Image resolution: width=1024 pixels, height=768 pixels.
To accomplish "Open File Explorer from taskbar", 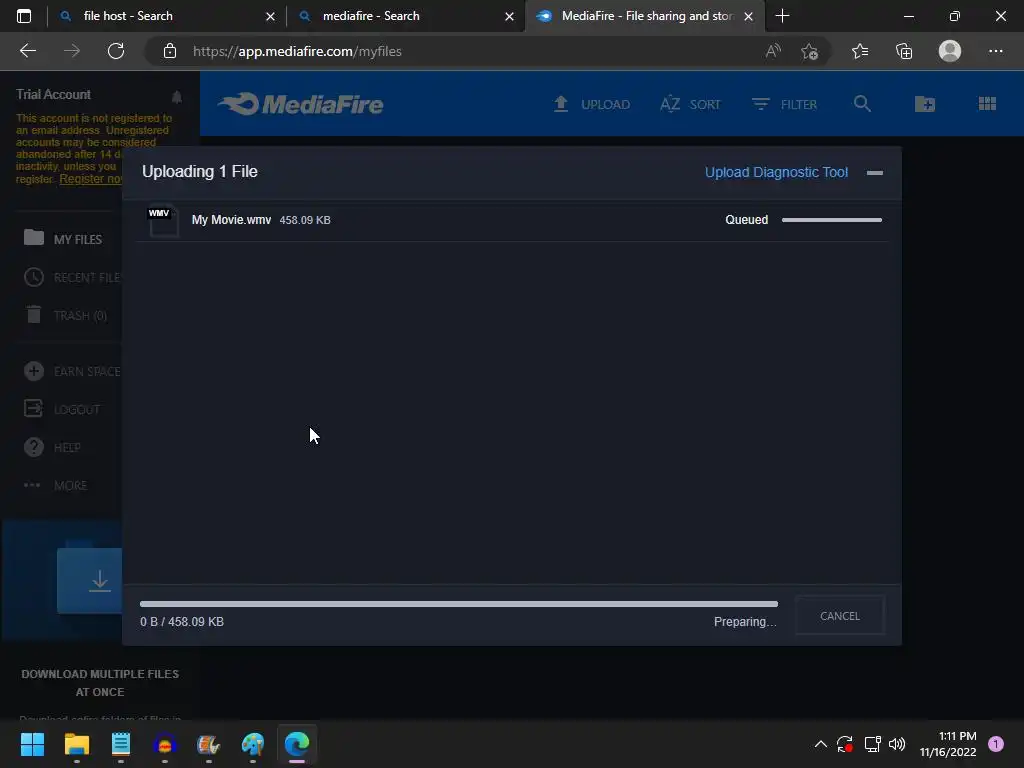I will (76, 744).
